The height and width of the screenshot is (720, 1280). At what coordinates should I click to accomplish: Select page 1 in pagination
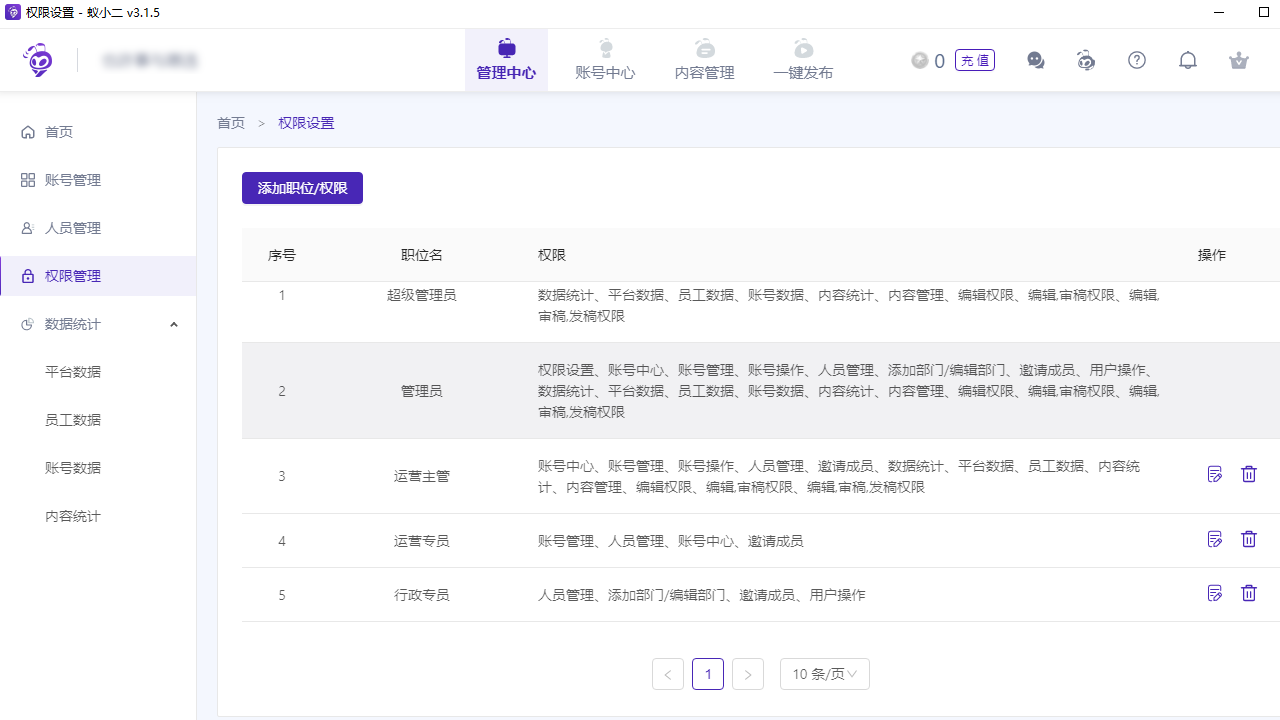coord(708,674)
